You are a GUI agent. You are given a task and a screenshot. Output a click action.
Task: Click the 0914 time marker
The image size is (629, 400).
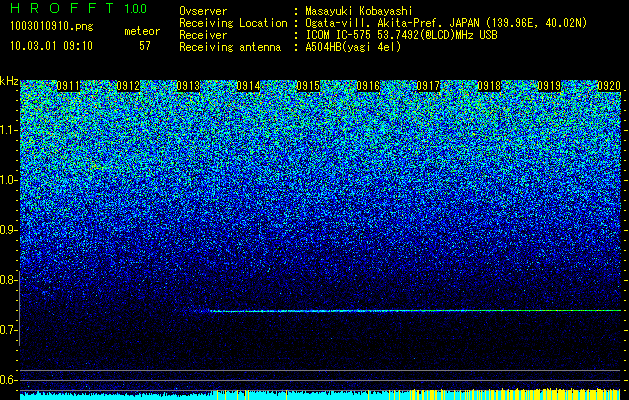[248, 86]
